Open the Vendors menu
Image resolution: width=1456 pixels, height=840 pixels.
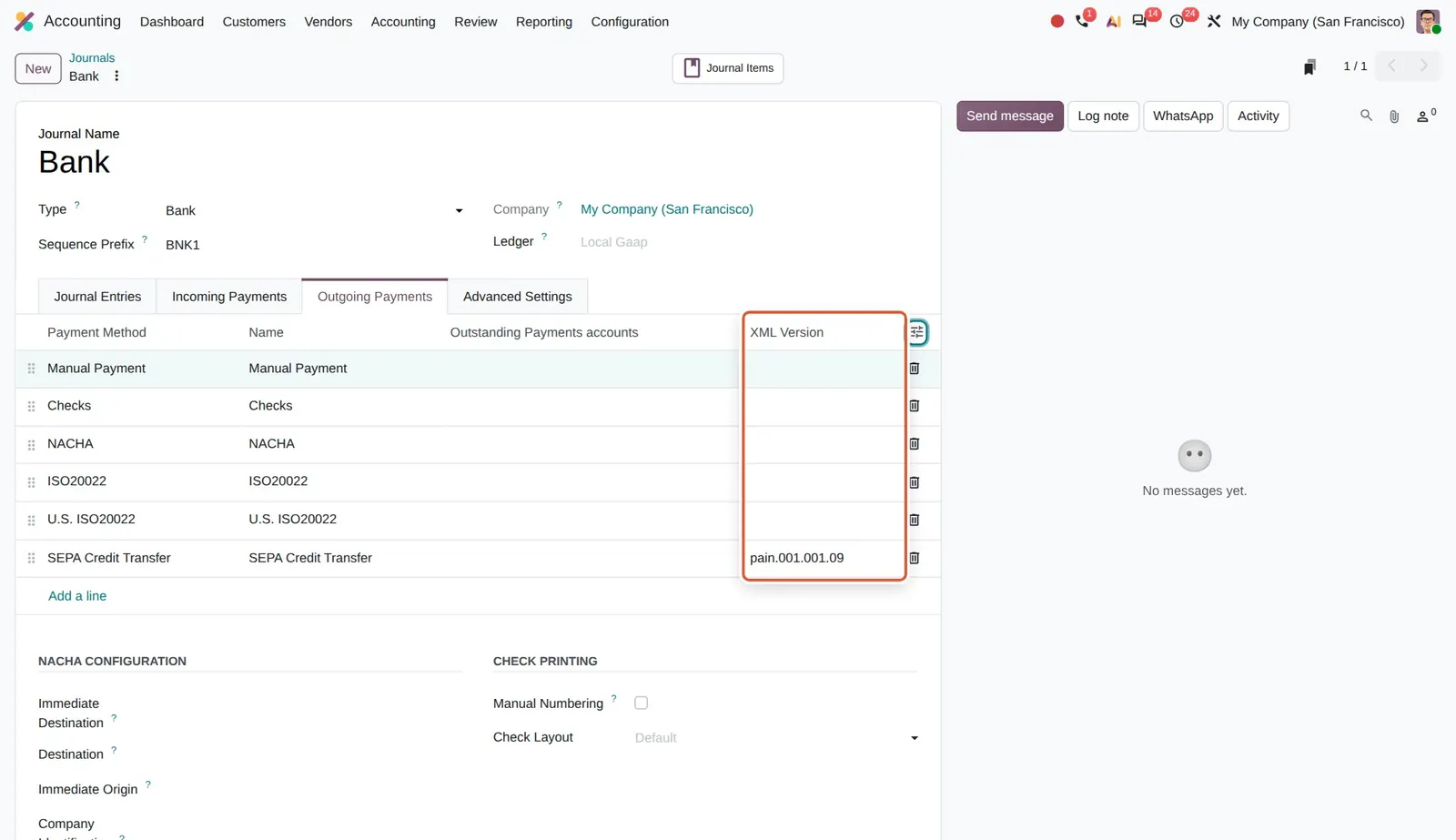(x=328, y=21)
